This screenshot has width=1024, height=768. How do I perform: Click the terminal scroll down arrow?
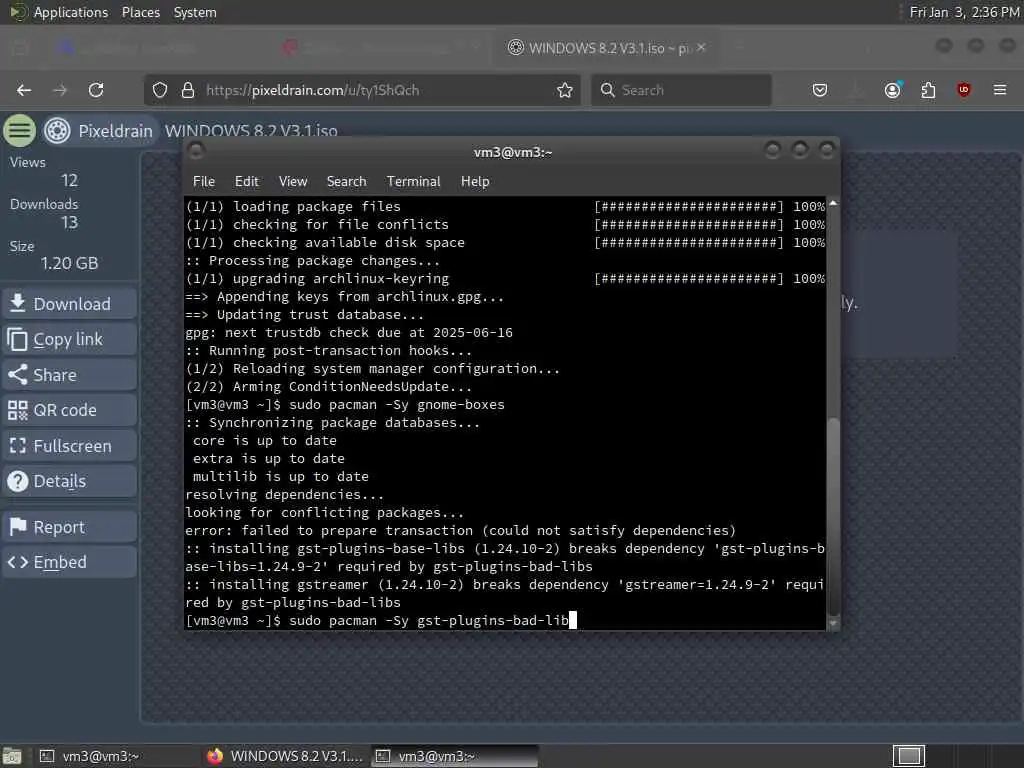[x=833, y=624]
